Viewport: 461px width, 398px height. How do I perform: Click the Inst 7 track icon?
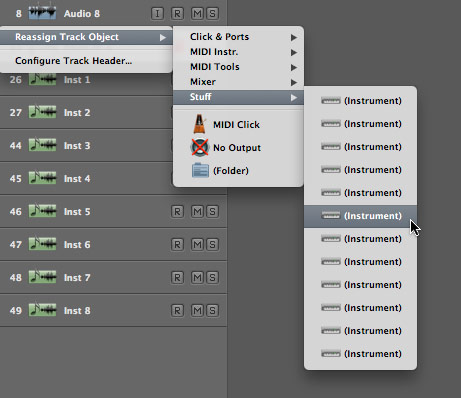(42, 277)
